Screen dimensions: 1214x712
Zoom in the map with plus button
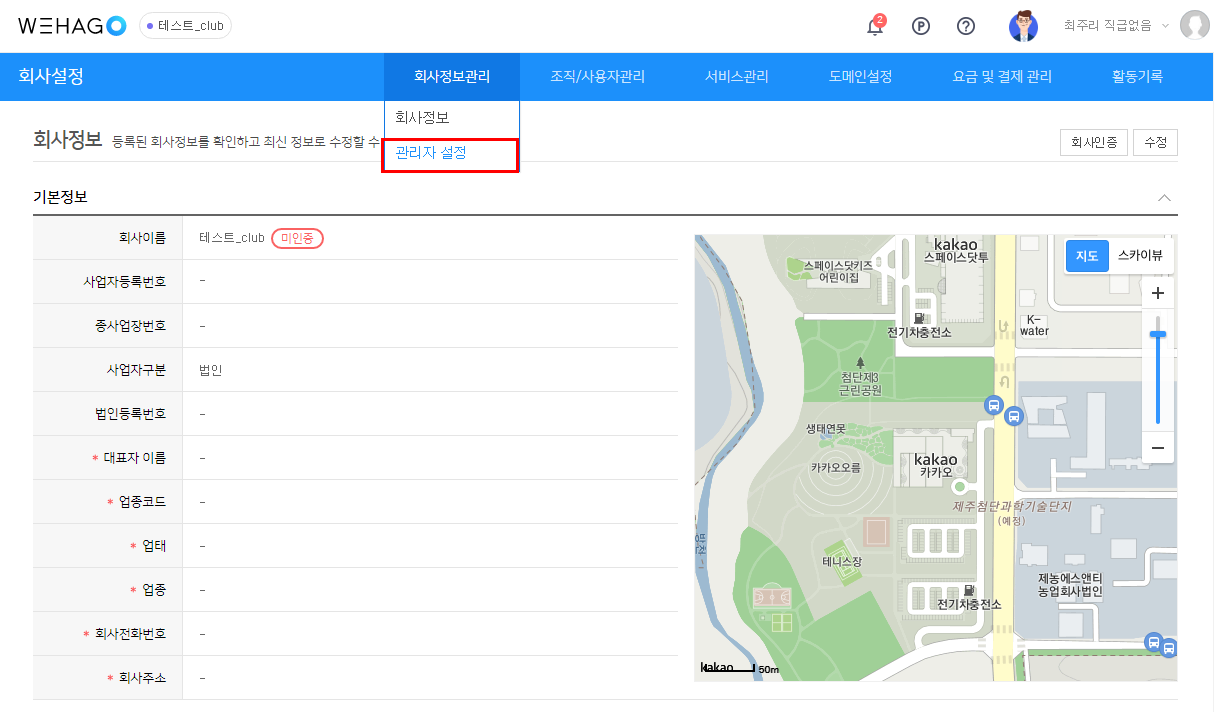click(x=1158, y=293)
